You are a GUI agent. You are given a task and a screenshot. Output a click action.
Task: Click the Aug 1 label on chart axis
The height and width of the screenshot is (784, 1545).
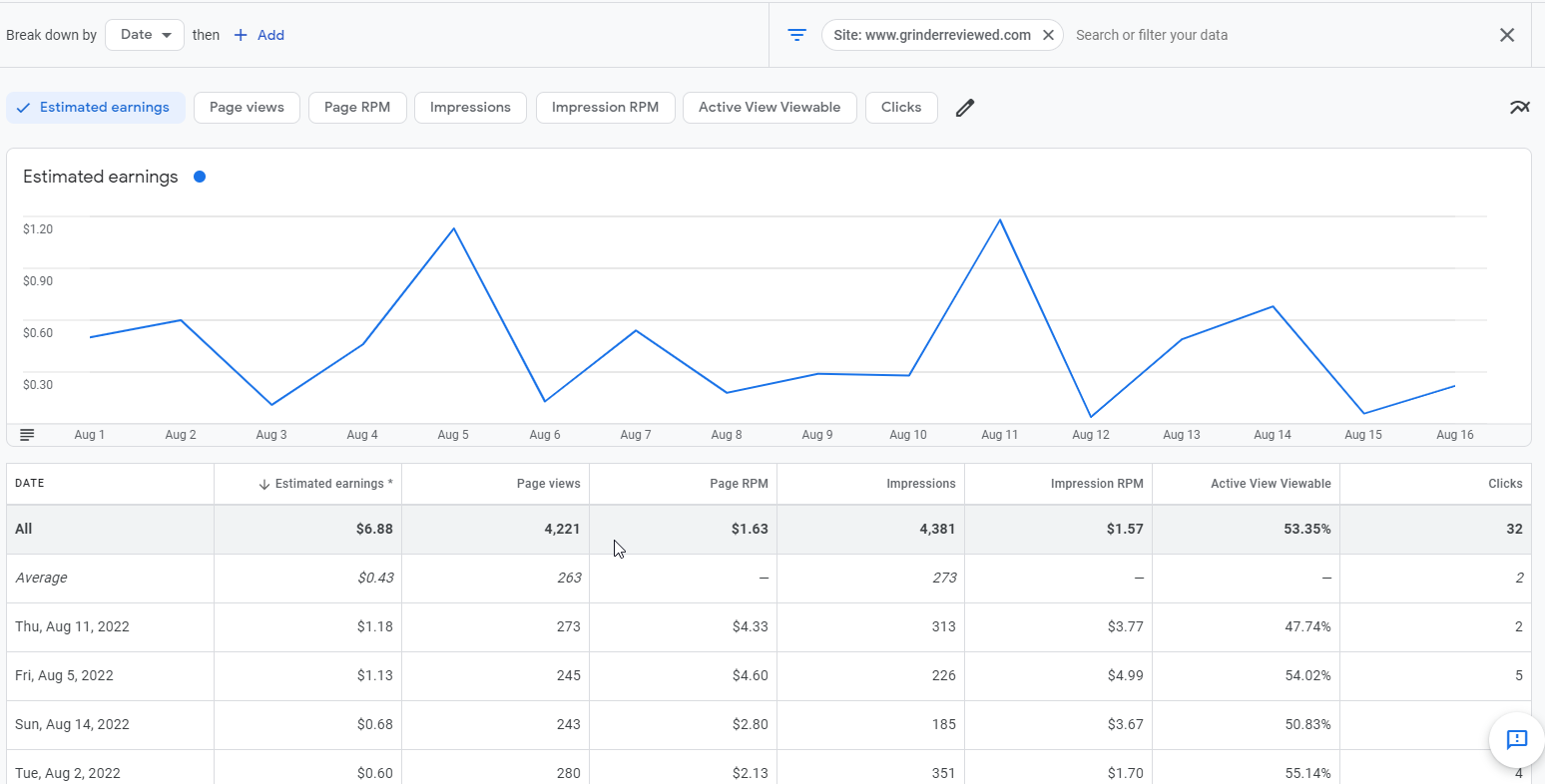[90, 435]
